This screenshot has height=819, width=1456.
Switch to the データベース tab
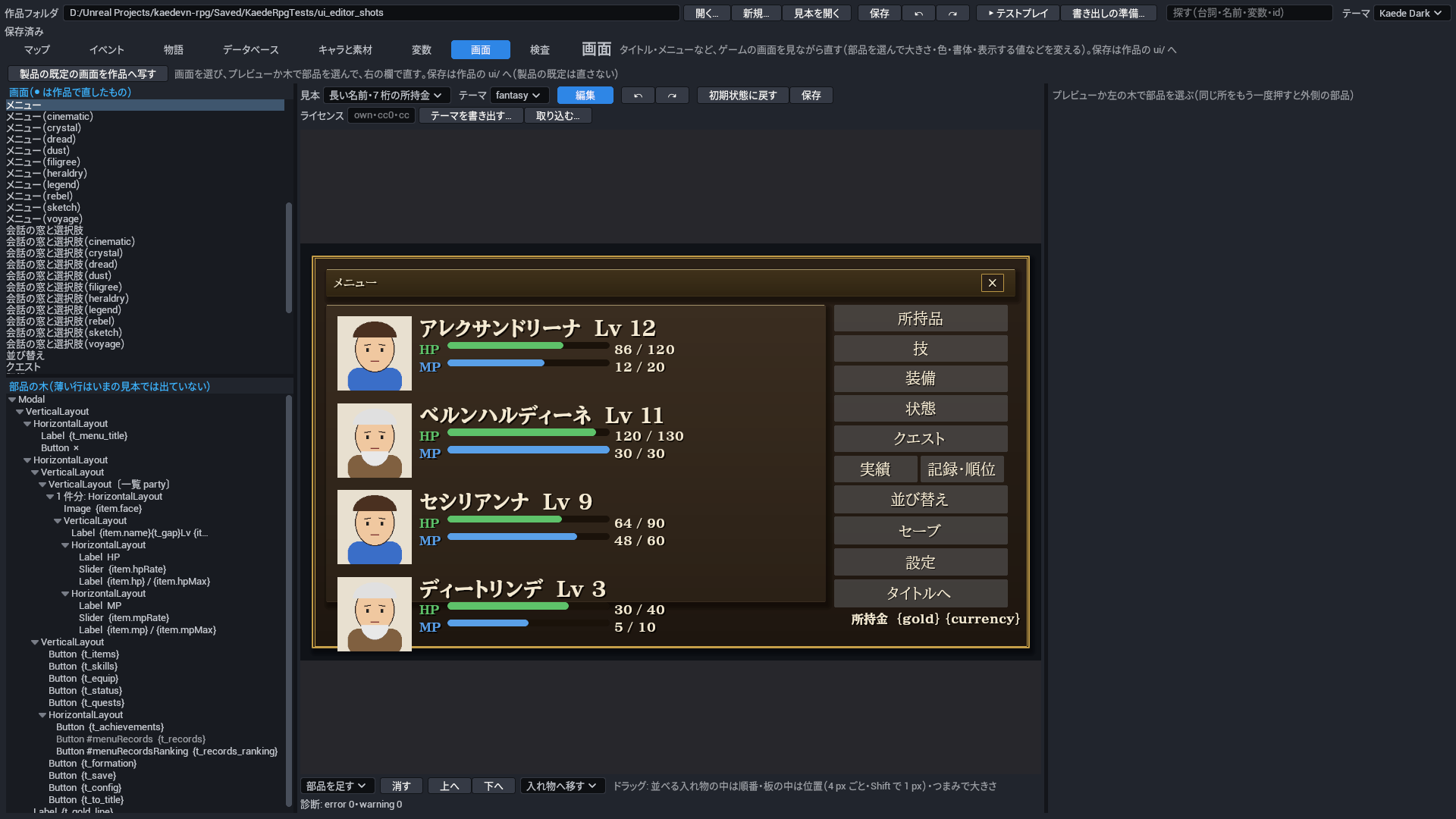(x=251, y=50)
